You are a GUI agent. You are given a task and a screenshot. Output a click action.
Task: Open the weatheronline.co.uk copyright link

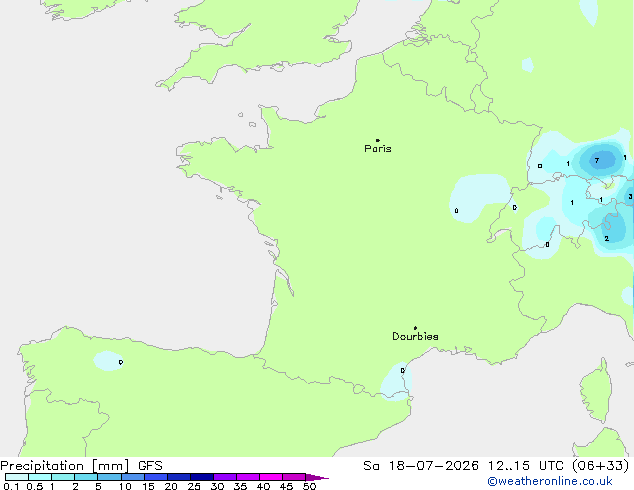(x=550, y=481)
